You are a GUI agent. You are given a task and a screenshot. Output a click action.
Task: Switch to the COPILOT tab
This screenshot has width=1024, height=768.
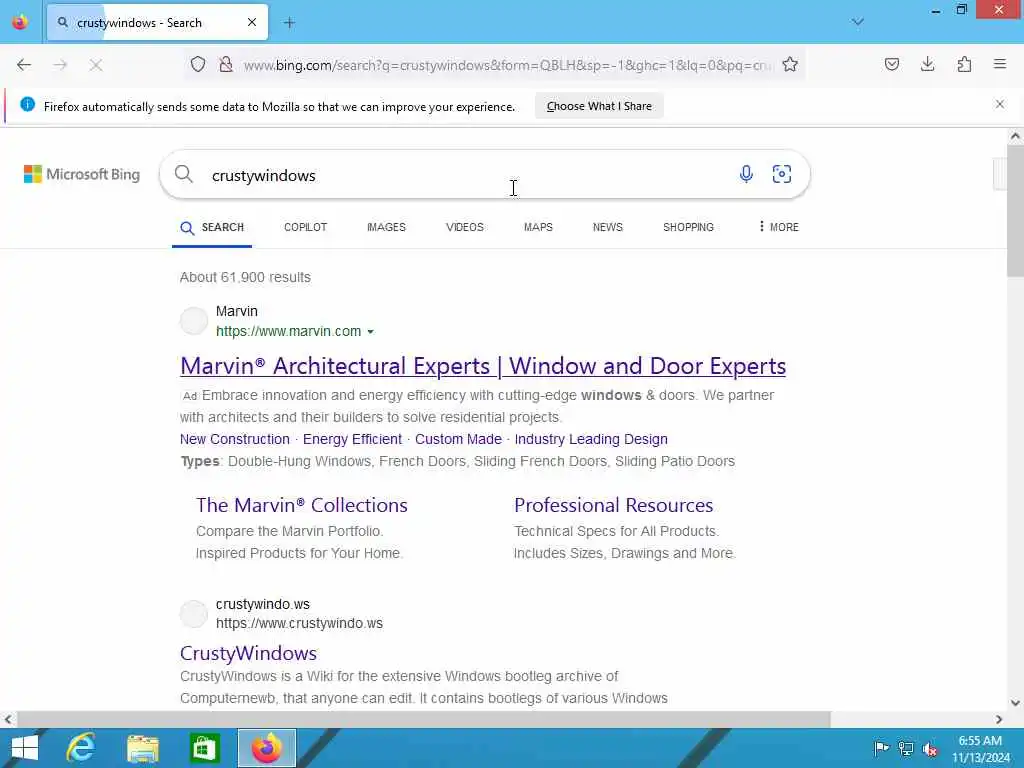coord(305,227)
